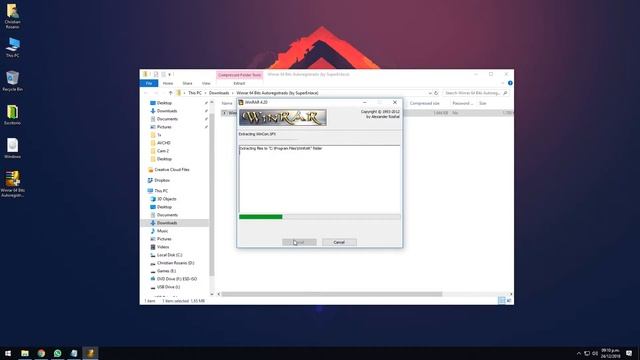Select Desktop in Quick access list
This screenshot has width=640, height=360.
[x=164, y=103]
